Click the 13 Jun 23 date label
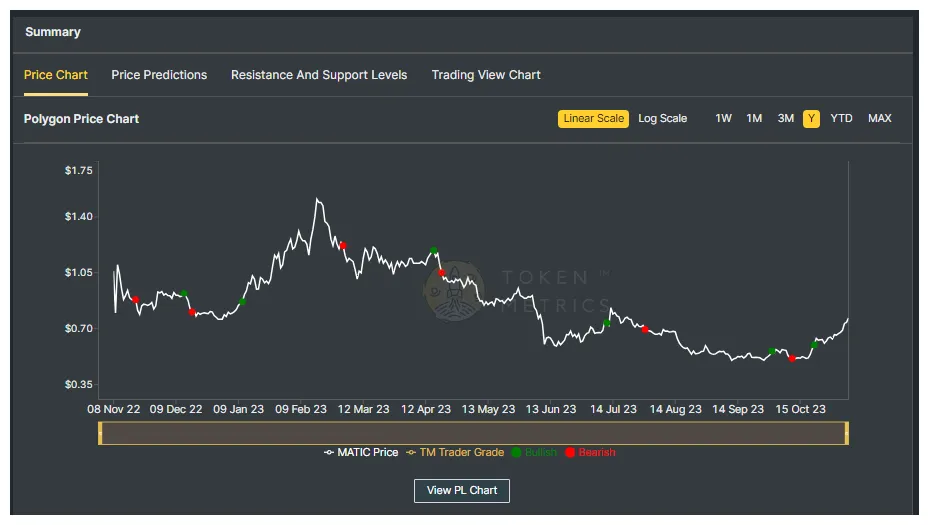Image resolution: width=929 pixels, height=525 pixels. pyautogui.click(x=551, y=409)
